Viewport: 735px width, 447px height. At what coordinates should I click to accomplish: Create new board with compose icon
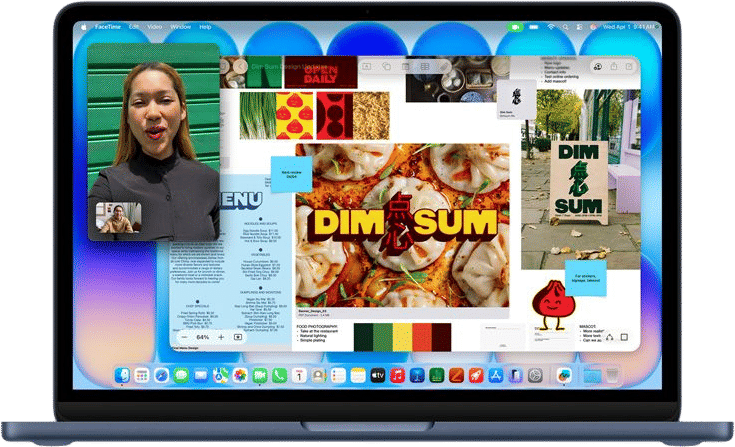[x=629, y=67]
